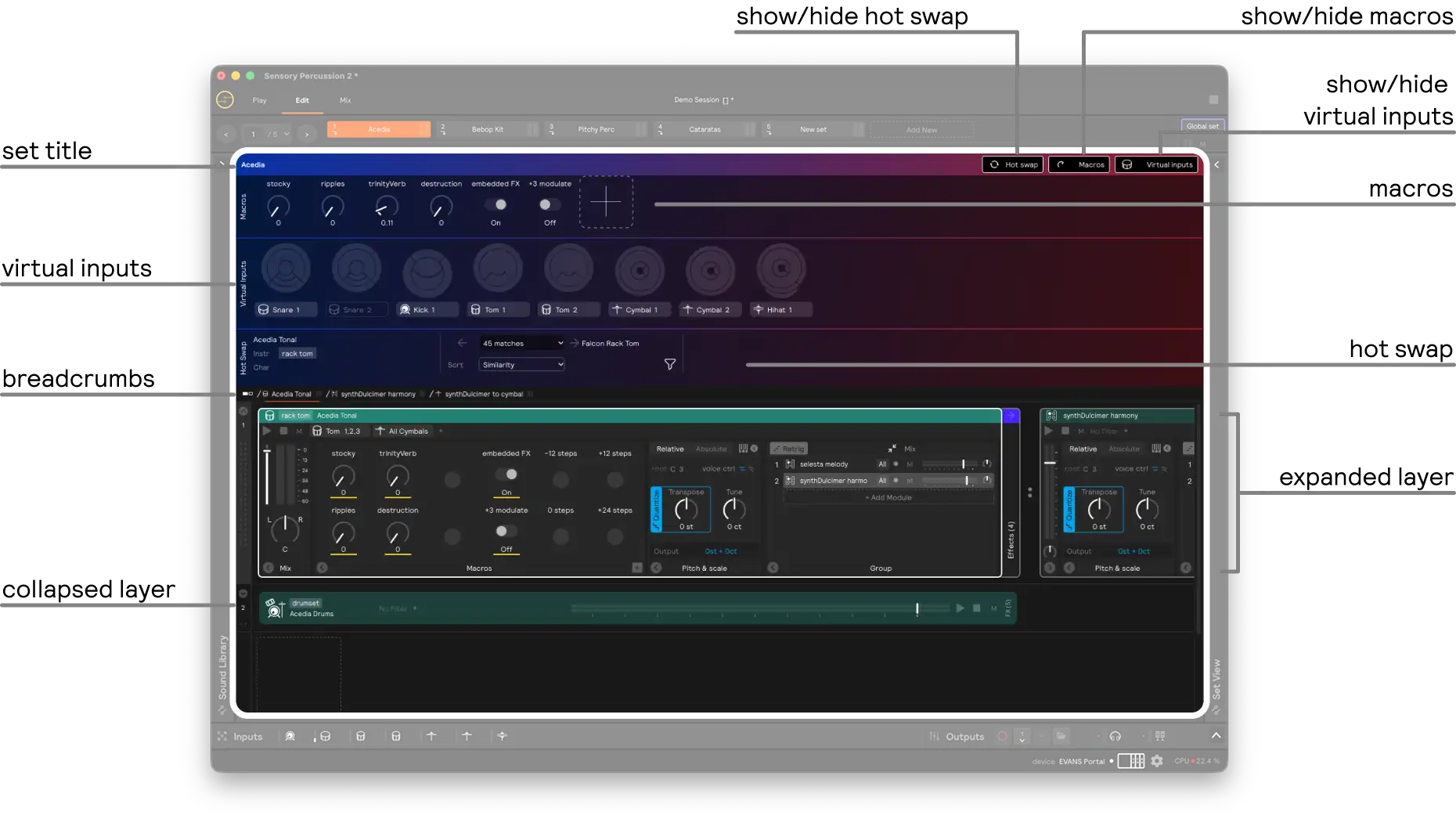The width and height of the screenshot is (1456, 819).
Task: Click the headphones icon in the bottom bar
Action: point(1115,736)
